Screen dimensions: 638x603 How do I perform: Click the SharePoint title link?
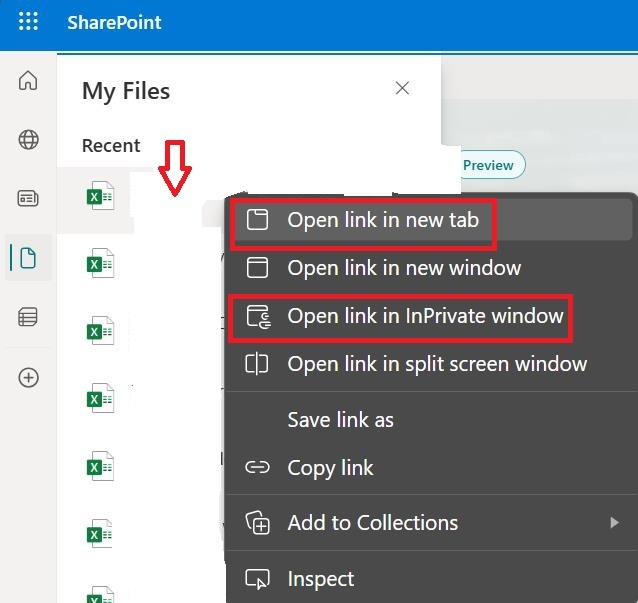(114, 22)
